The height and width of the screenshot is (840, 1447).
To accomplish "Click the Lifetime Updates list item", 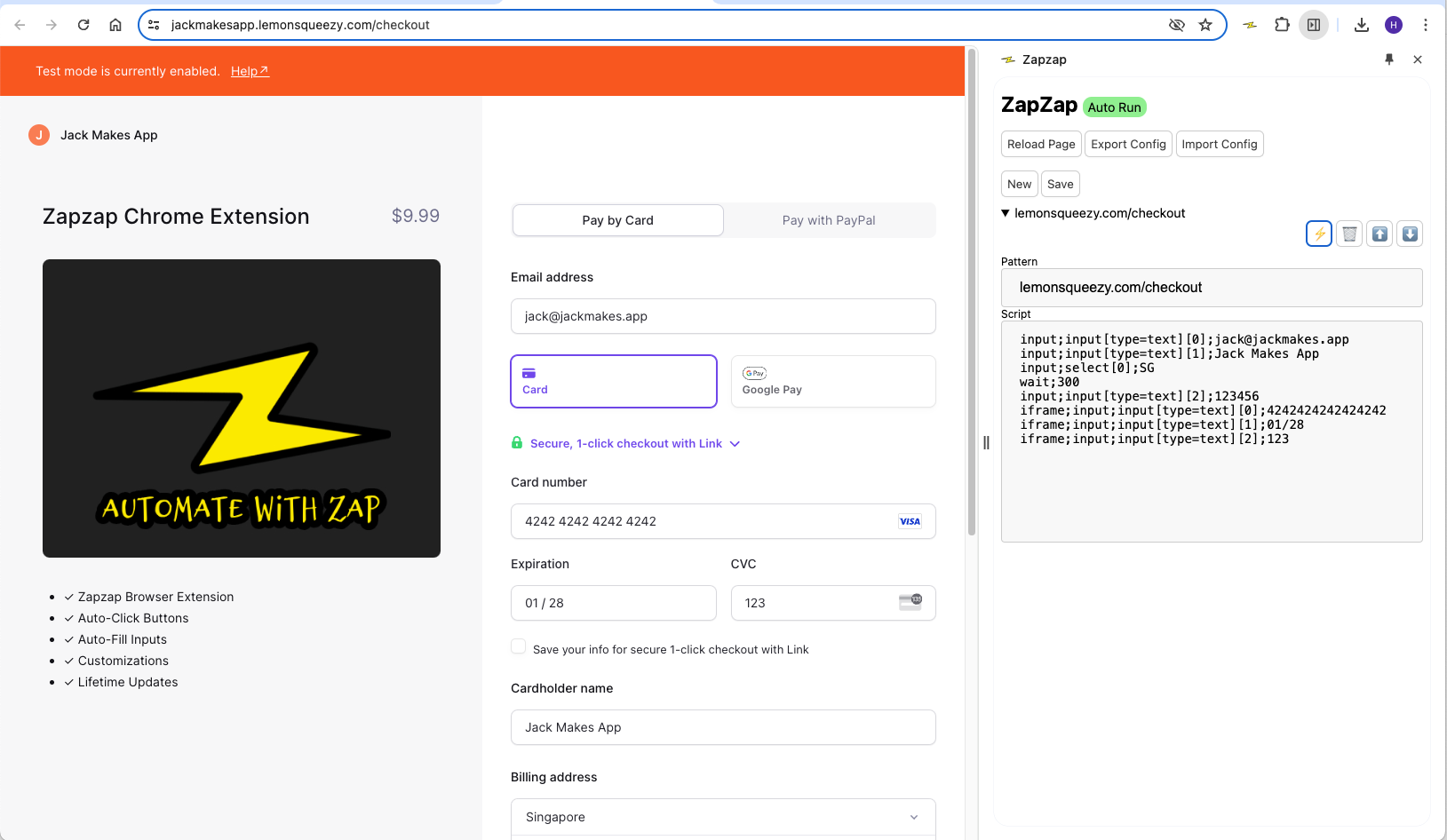I will pos(128,682).
